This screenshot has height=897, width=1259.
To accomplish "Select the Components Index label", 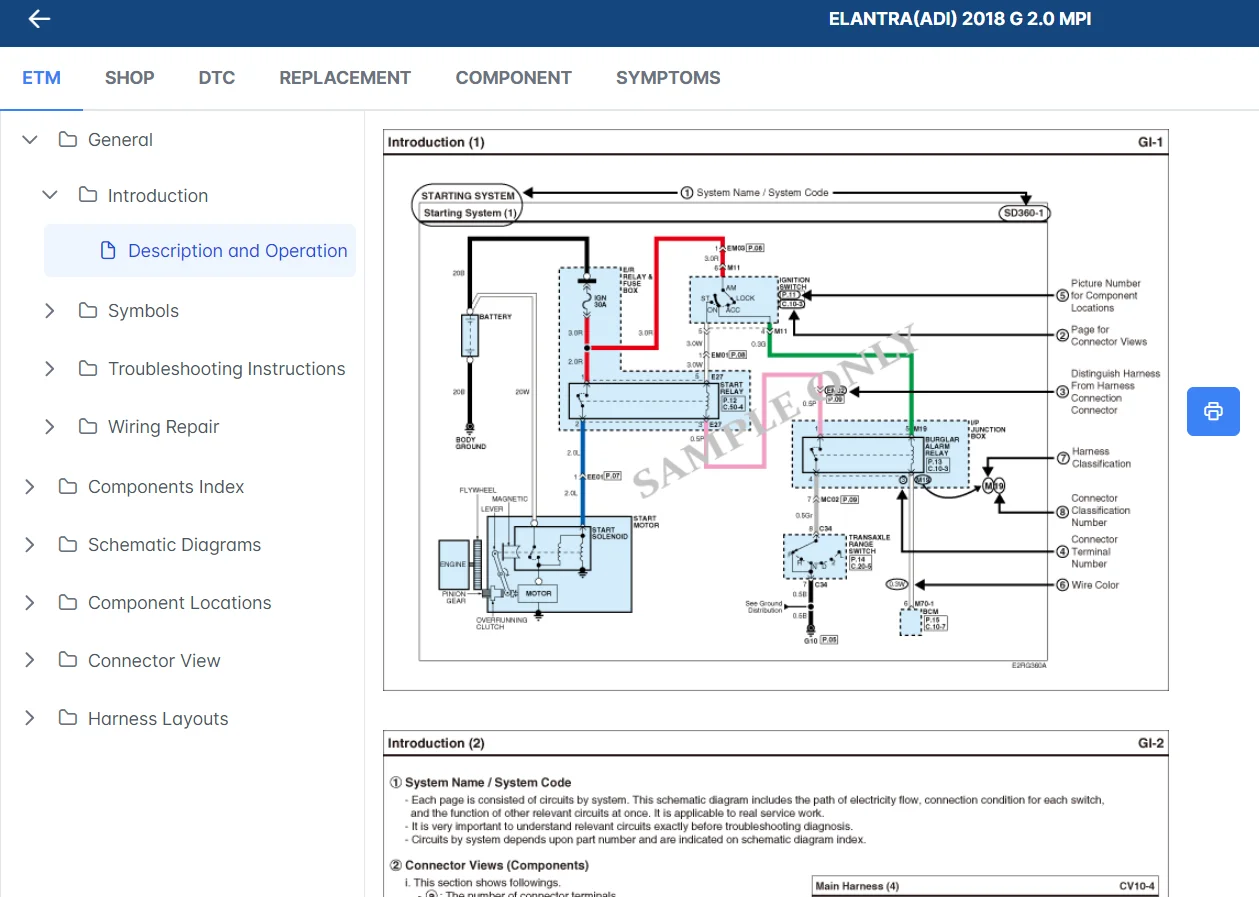I will tap(166, 487).
